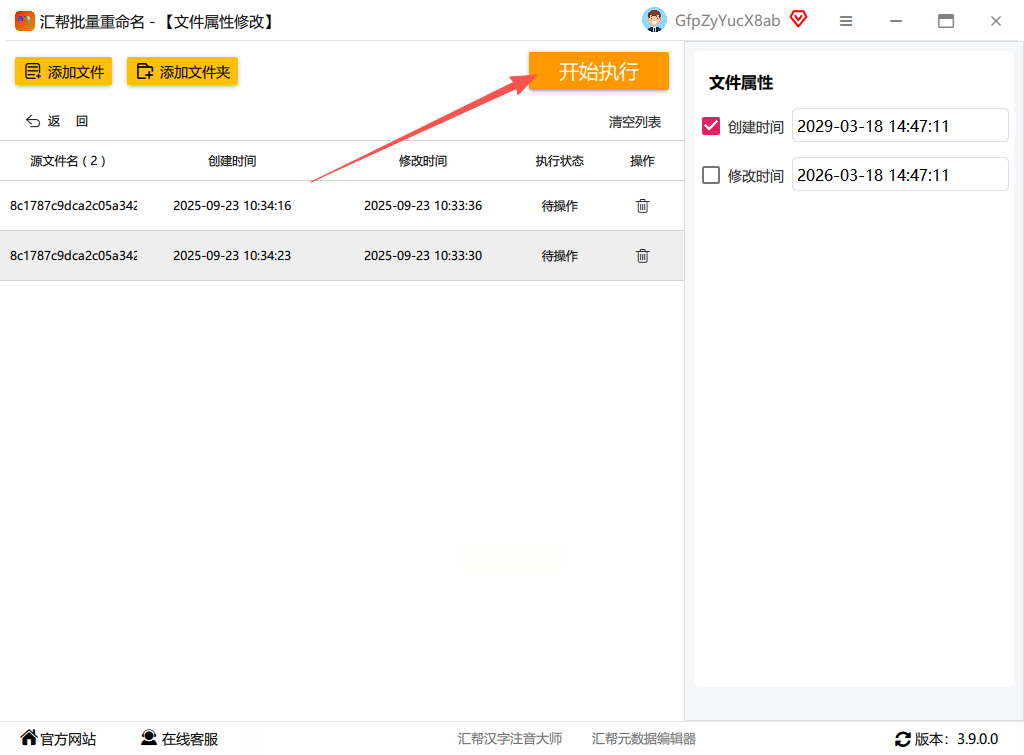Click the red VIP diamond icon
The height and width of the screenshot is (755, 1024).
(x=798, y=19)
